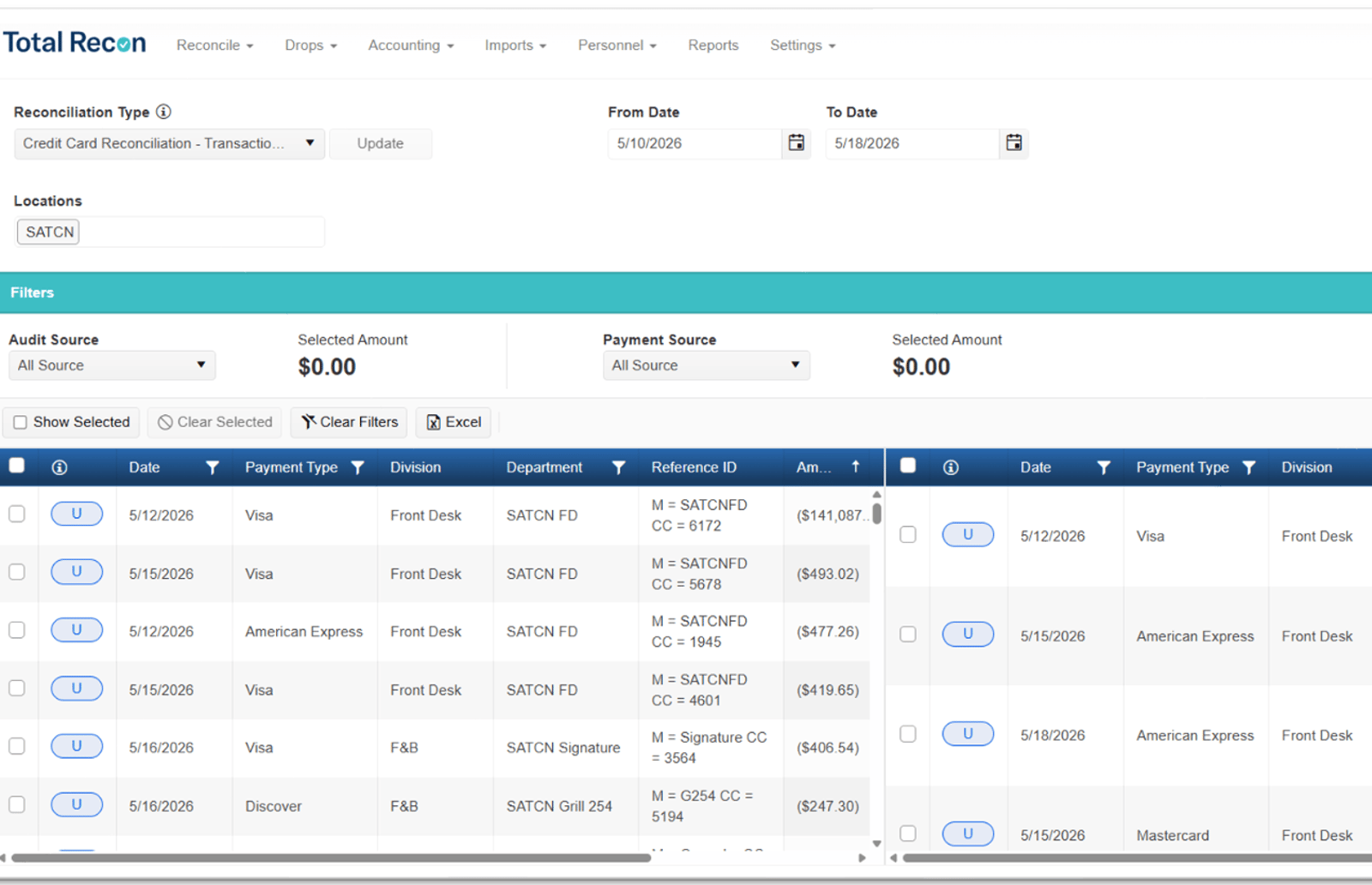Click the Total Recon logo
Viewport: 1372px width, 885px height.
75,43
